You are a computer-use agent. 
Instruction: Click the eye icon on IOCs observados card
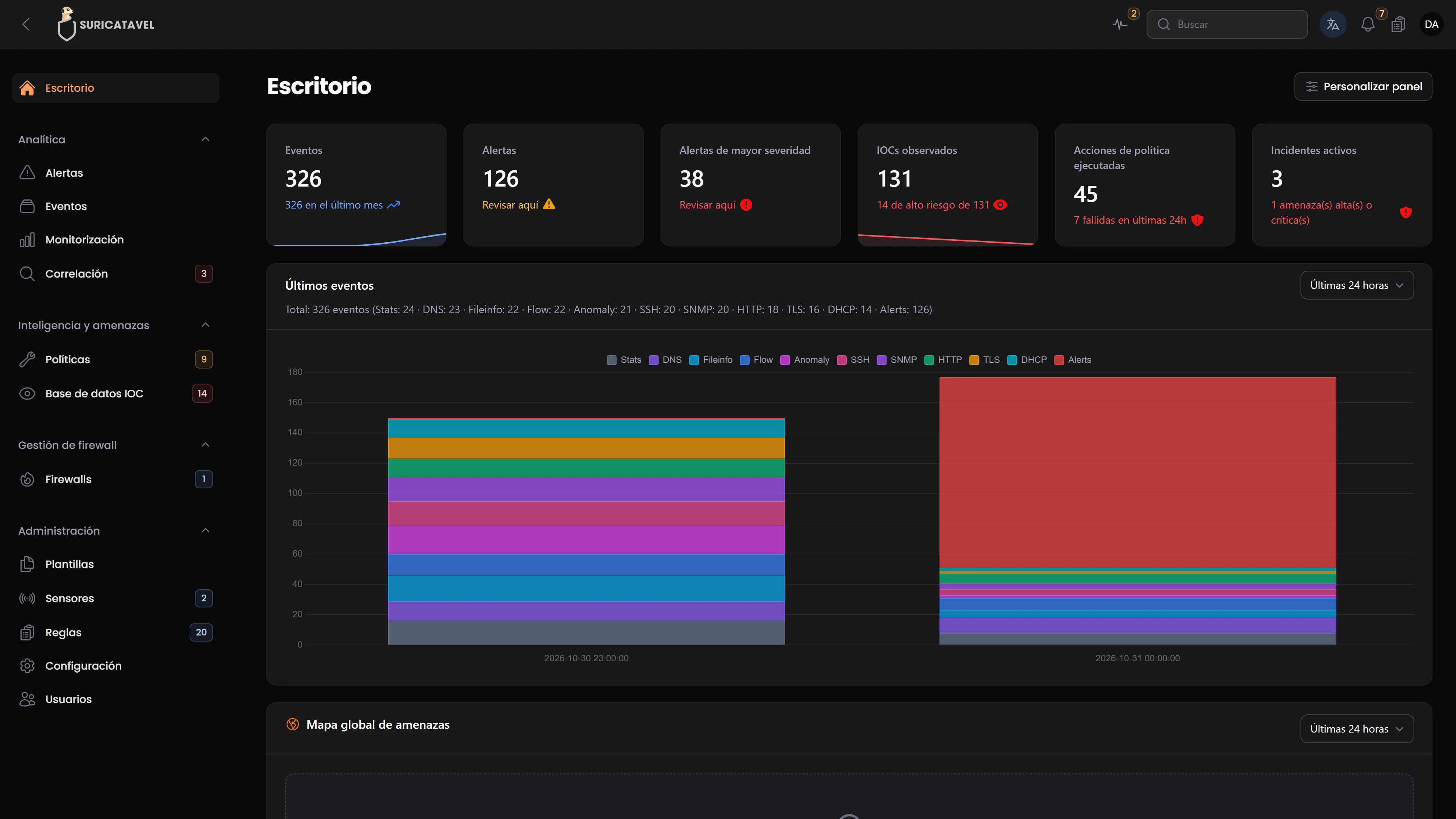click(1001, 205)
